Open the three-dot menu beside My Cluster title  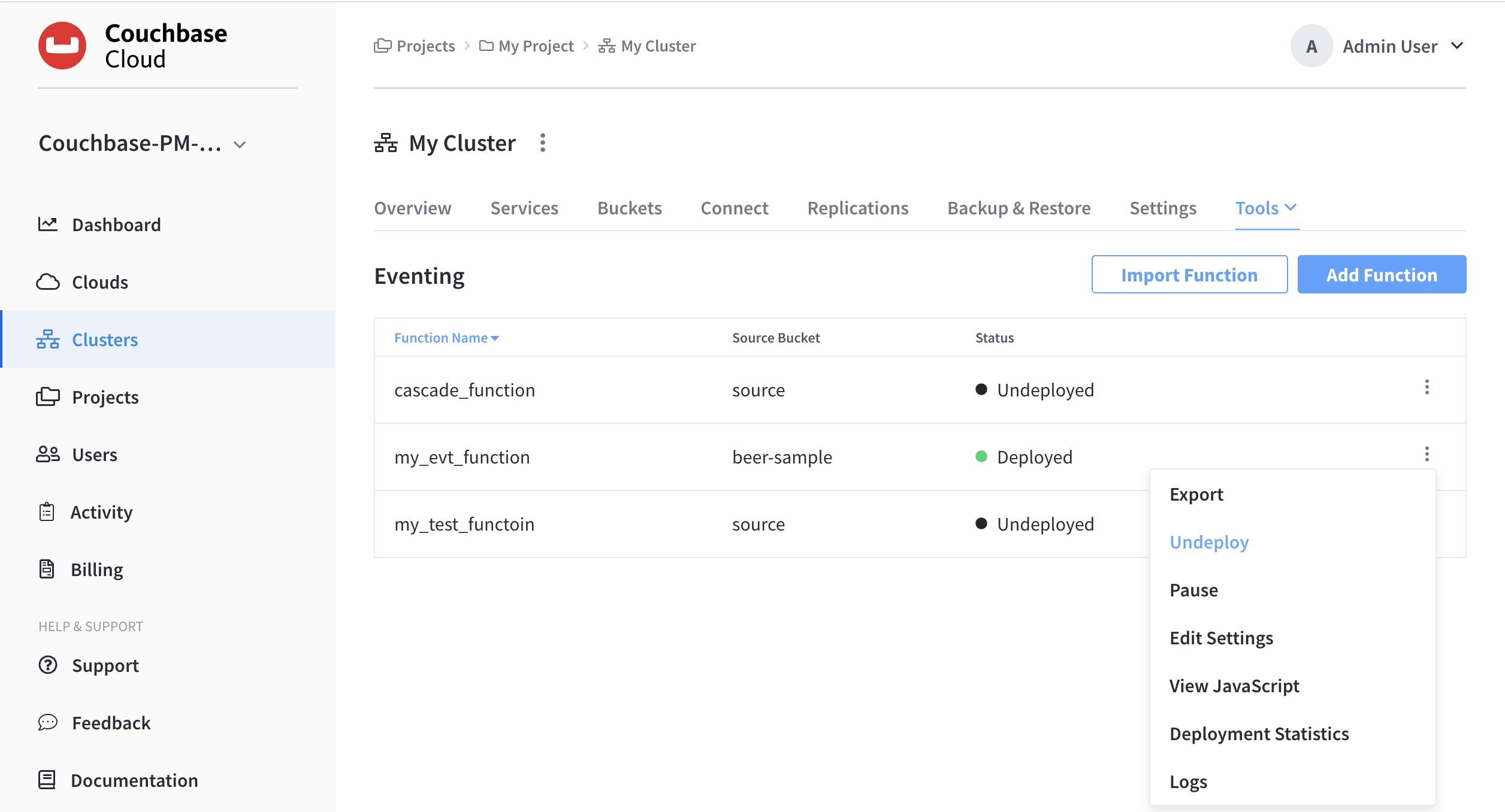(x=543, y=143)
